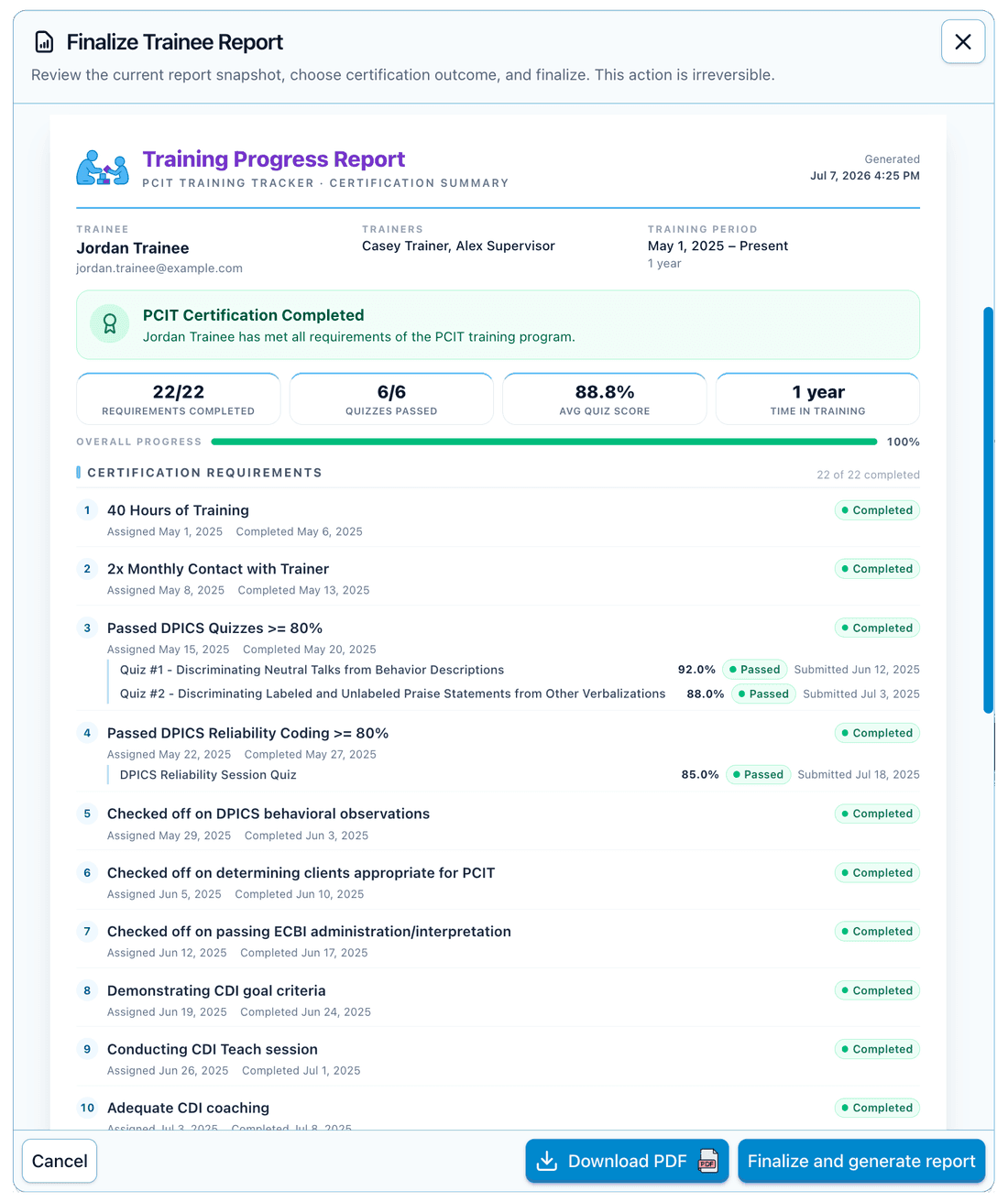Viewport: 1008px width, 1202px height.
Task: Click the overall progress bar
Action: [544, 442]
